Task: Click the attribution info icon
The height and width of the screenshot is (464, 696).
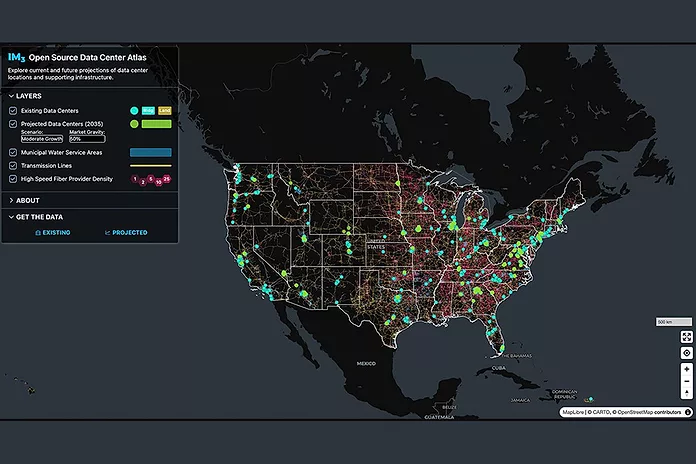Action: click(688, 412)
